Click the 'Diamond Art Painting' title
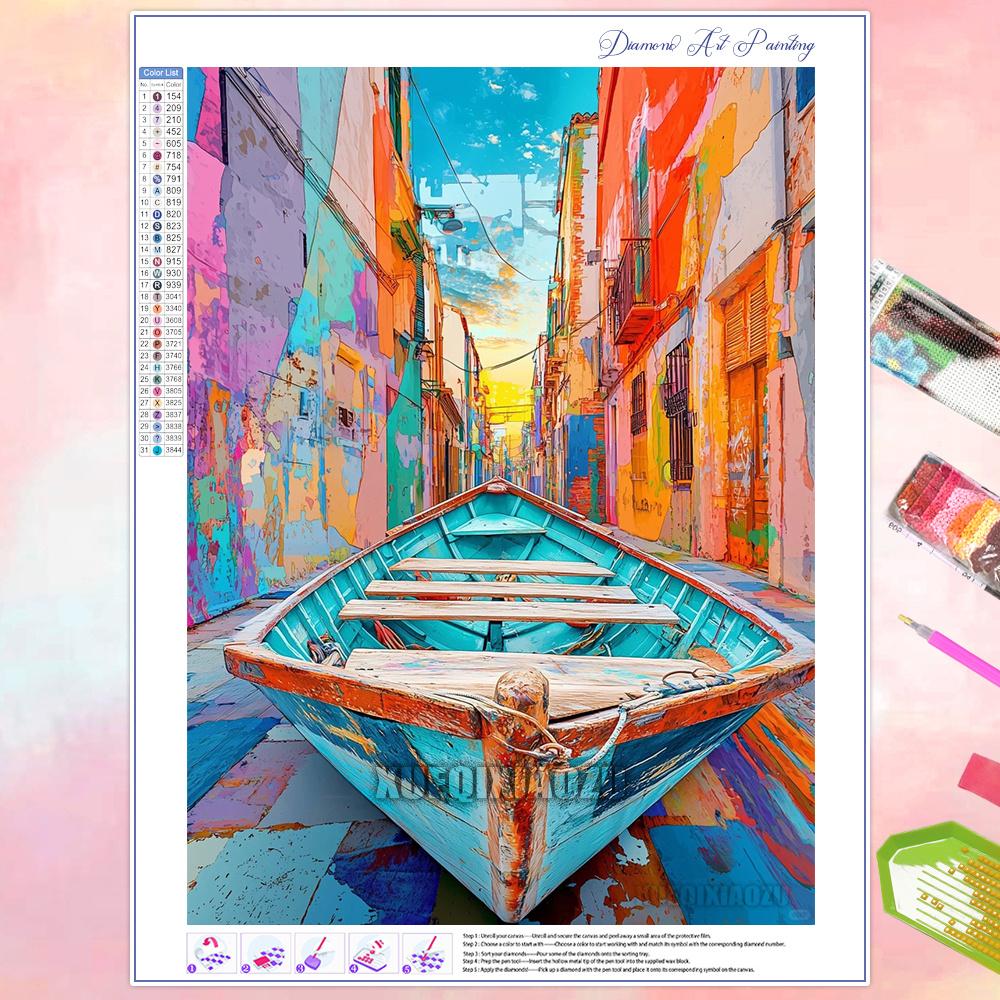The width and height of the screenshot is (1000, 1000). click(706, 43)
